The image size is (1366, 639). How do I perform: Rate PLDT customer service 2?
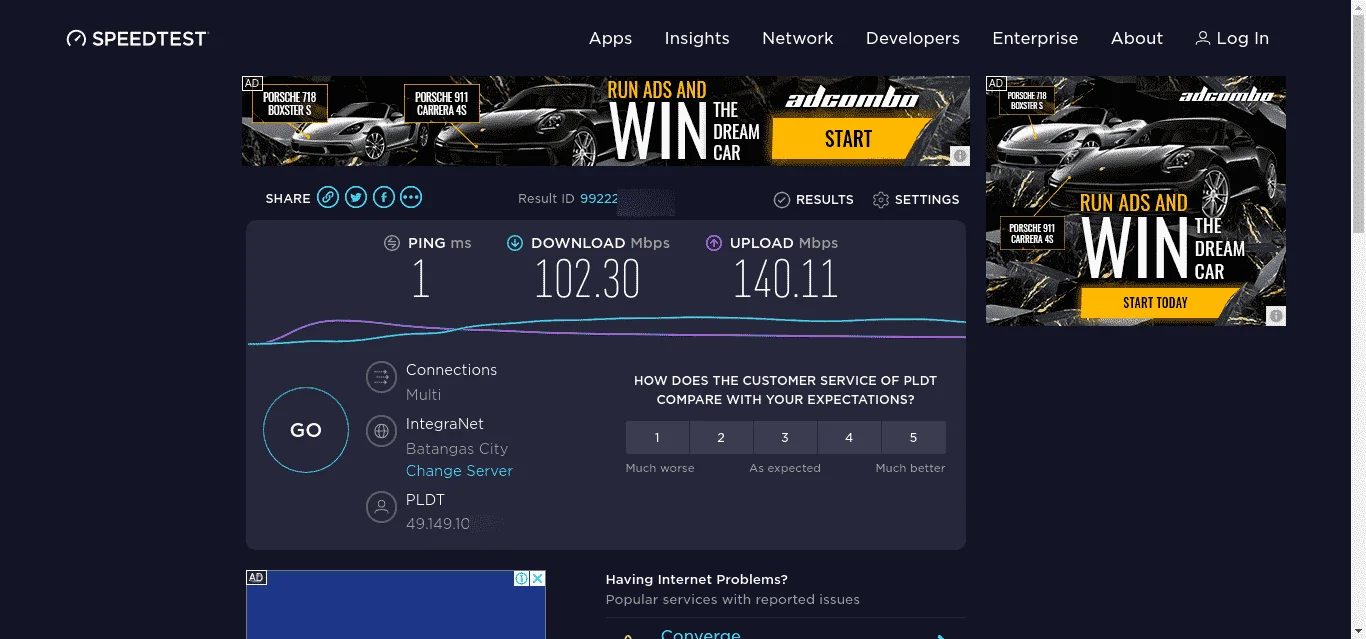pyautogui.click(x=721, y=438)
